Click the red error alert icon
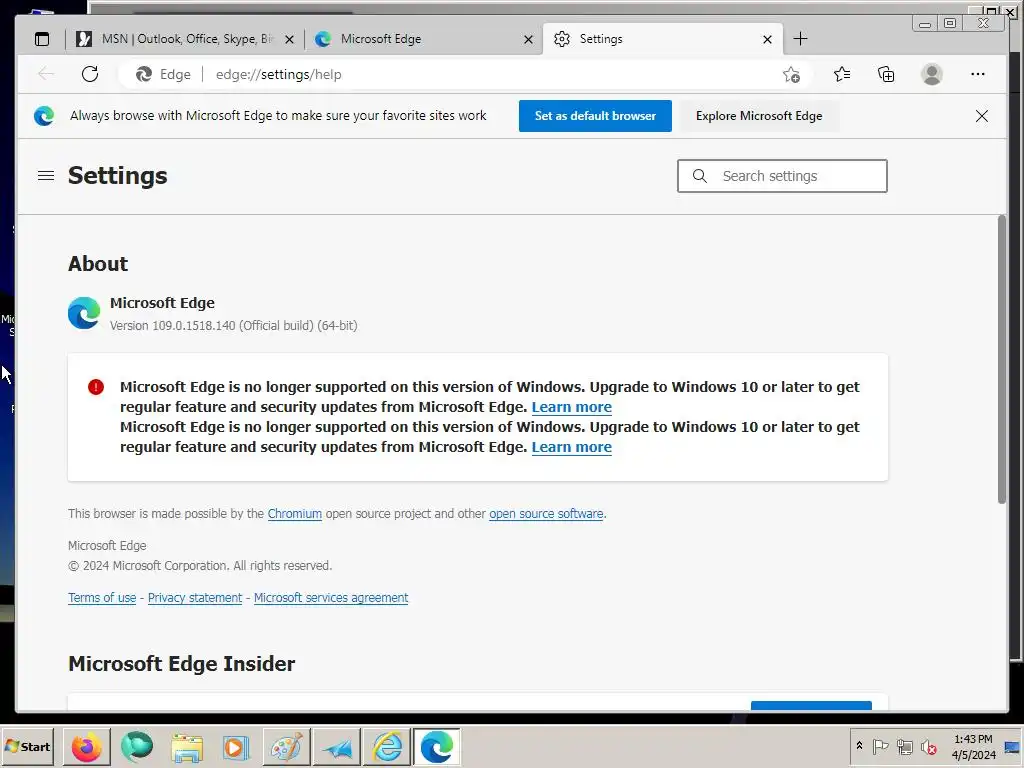 [96, 387]
